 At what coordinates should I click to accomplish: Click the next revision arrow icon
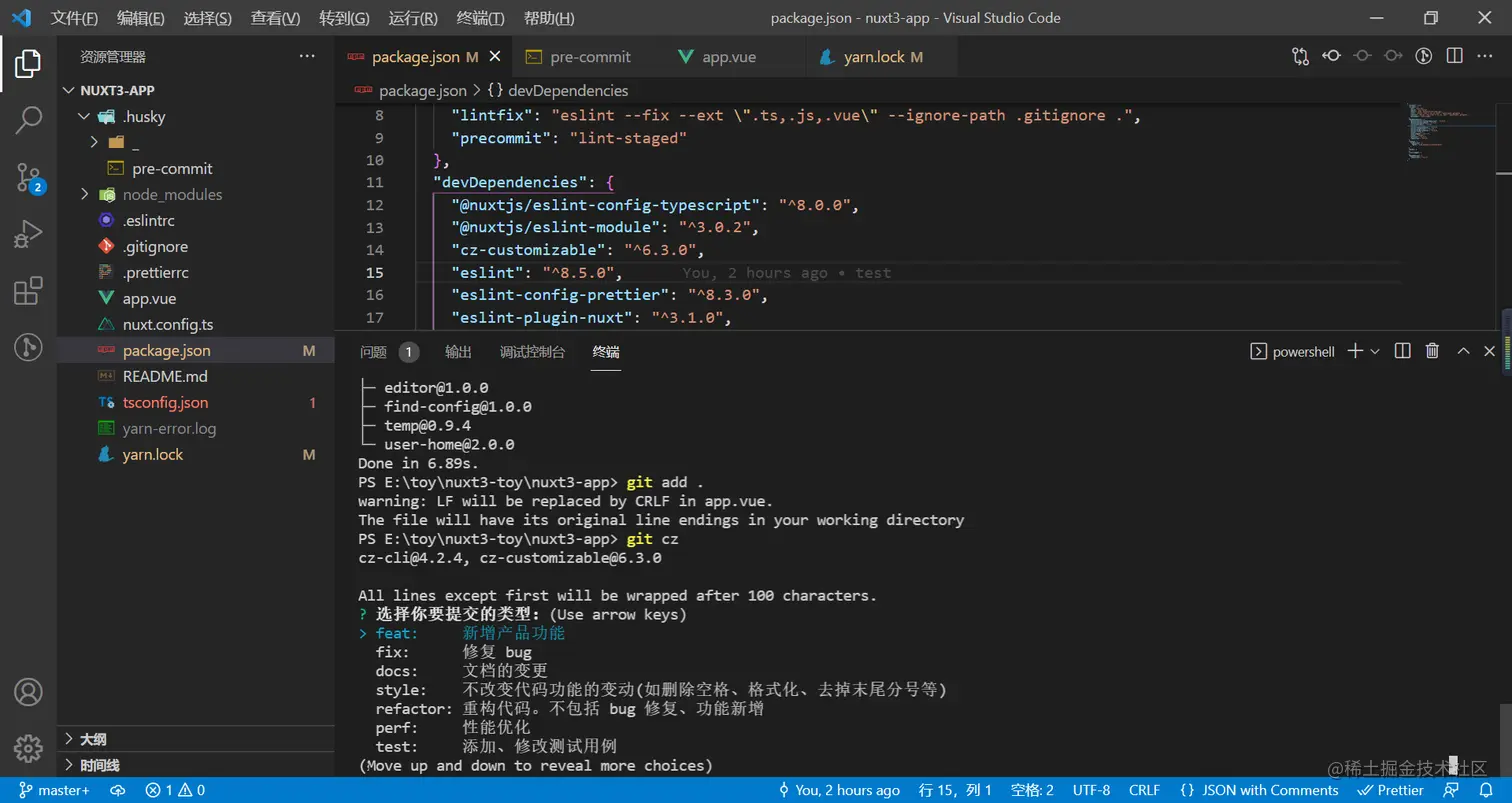(1393, 57)
